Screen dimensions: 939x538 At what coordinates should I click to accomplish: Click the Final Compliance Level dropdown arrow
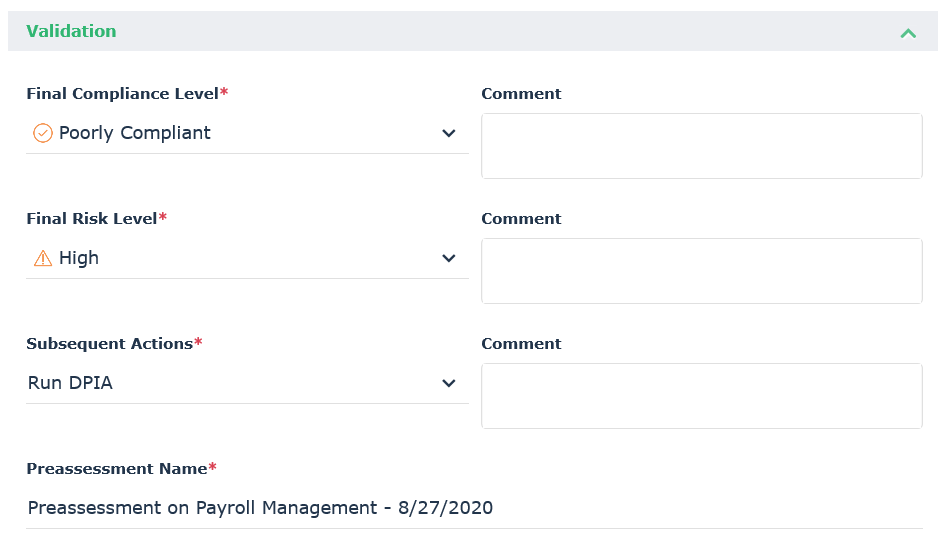click(449, 133)
